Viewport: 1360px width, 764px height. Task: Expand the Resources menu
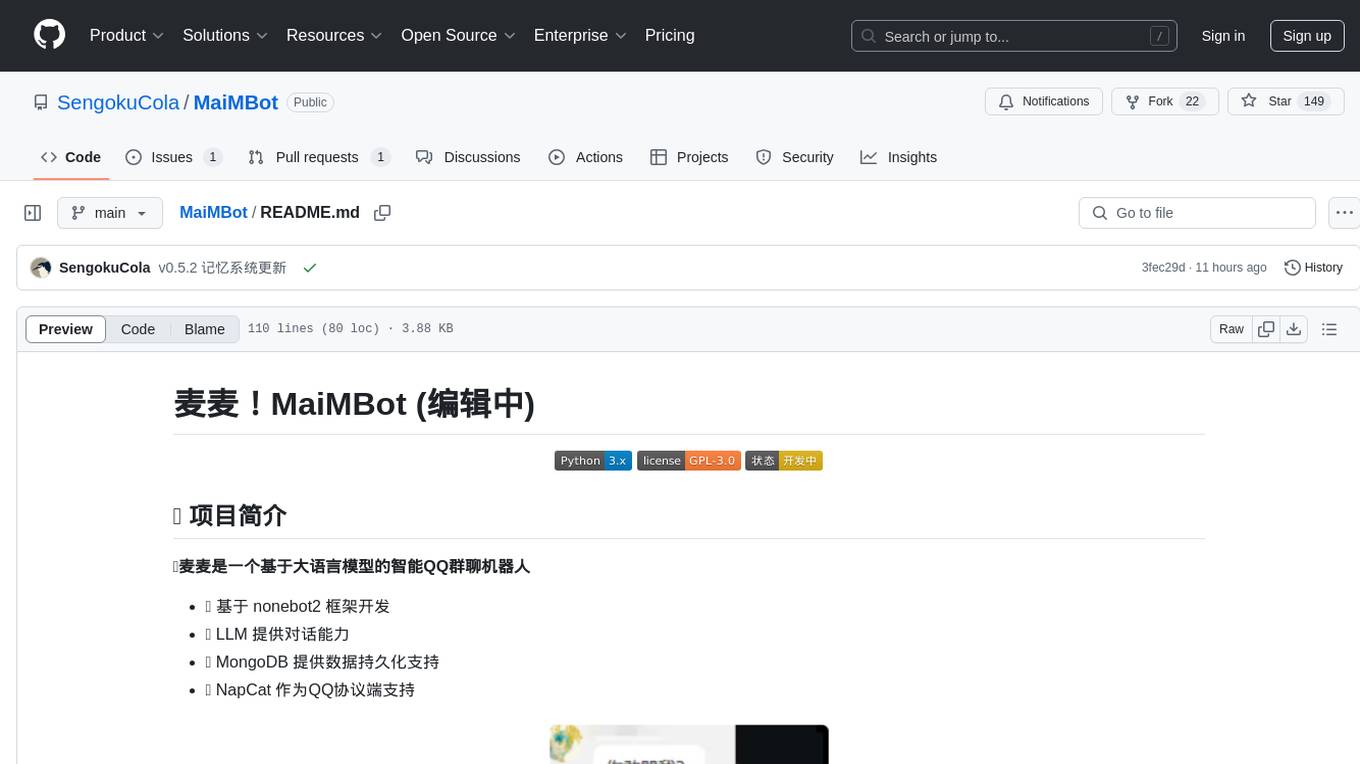pos(334,35)
